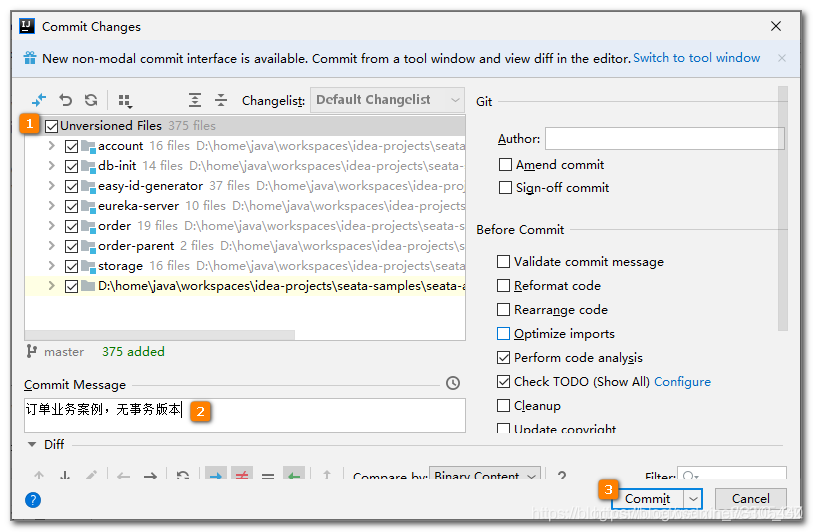813x532 pixels.
Task: Click the Commit button
Action: (x=648, y=499)
